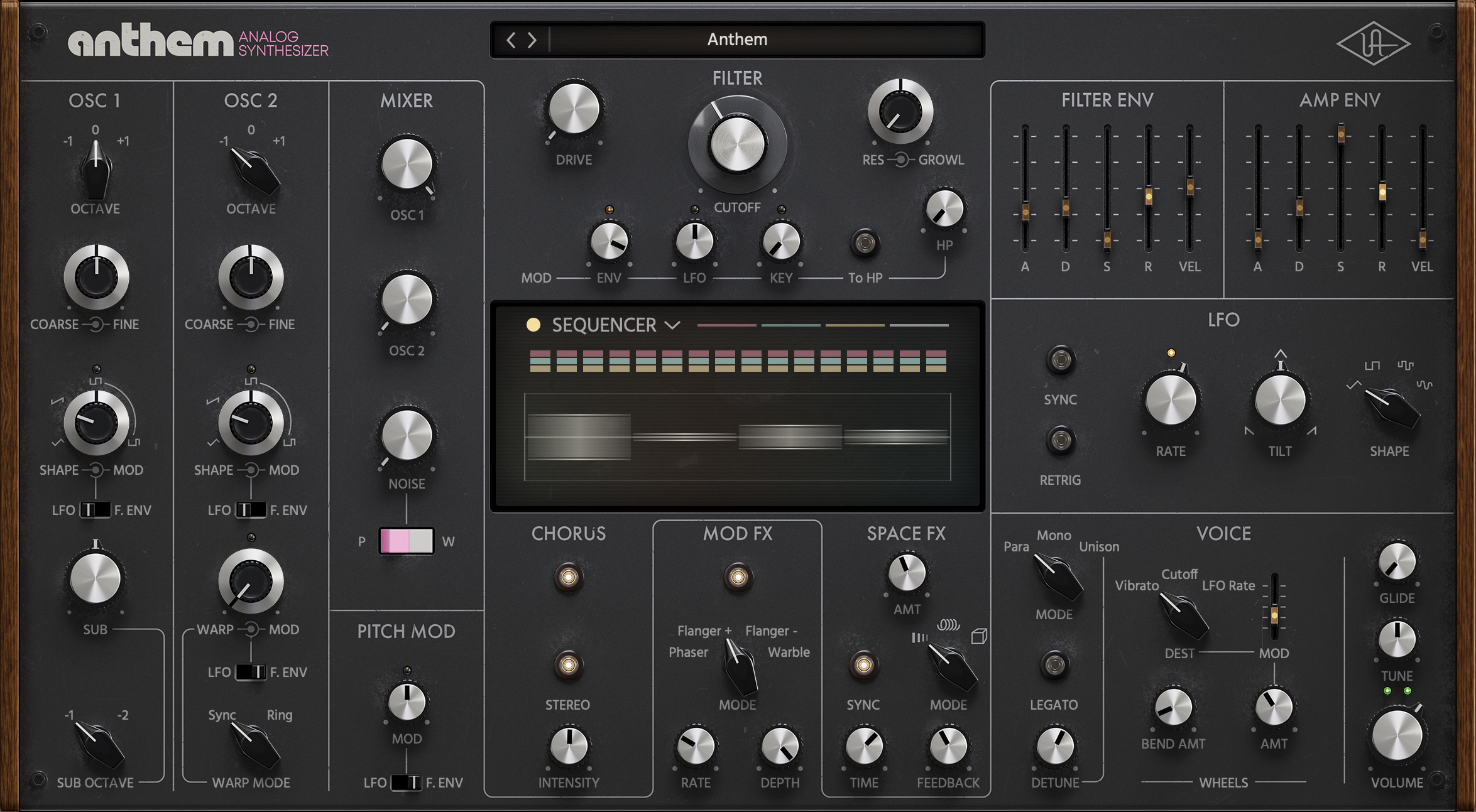Switch to the pink sequencer lane tab
Viewport: 1476px width, 812px height.
[x=727, y=326]
